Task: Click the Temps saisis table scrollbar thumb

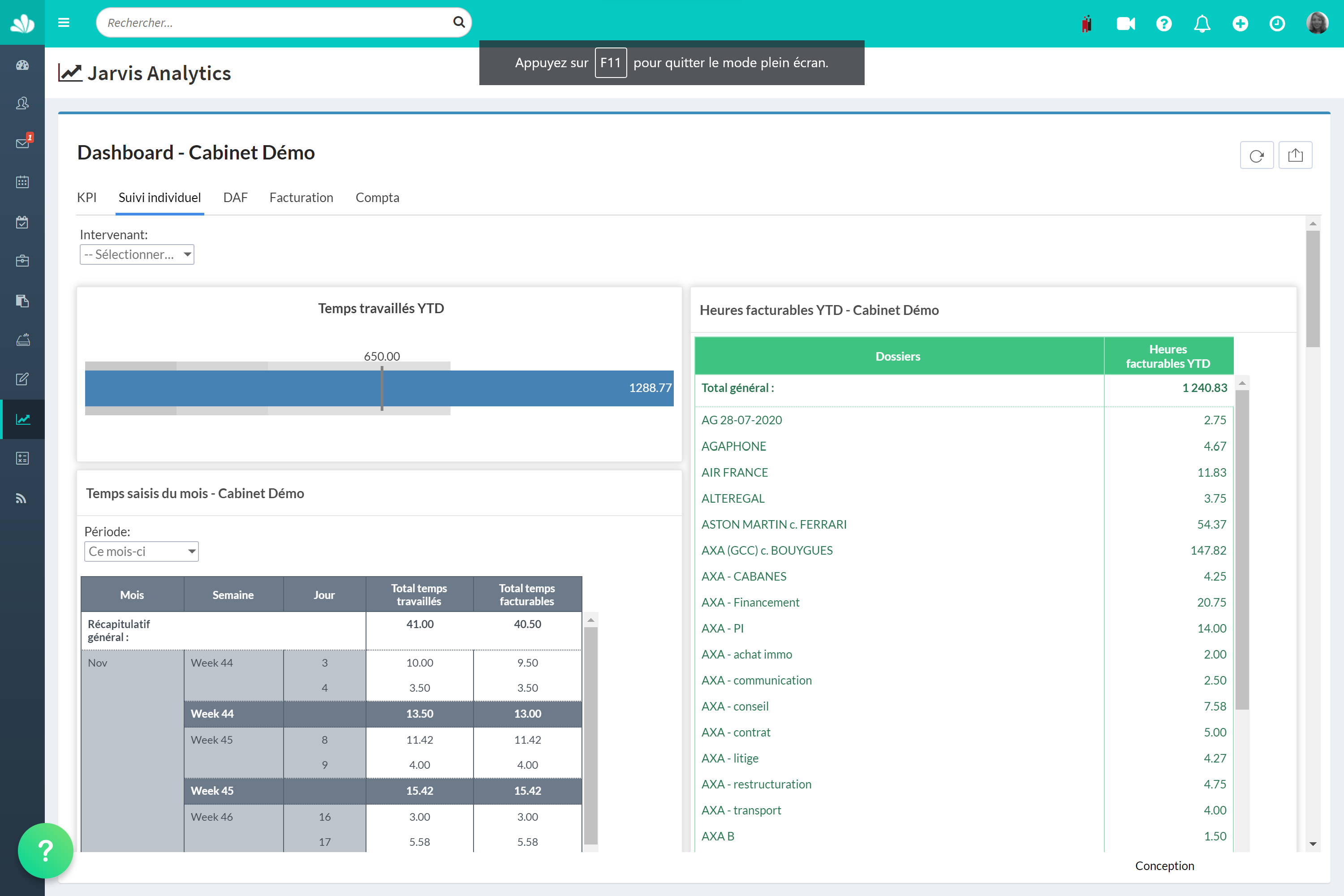Action: click(591, 736)
